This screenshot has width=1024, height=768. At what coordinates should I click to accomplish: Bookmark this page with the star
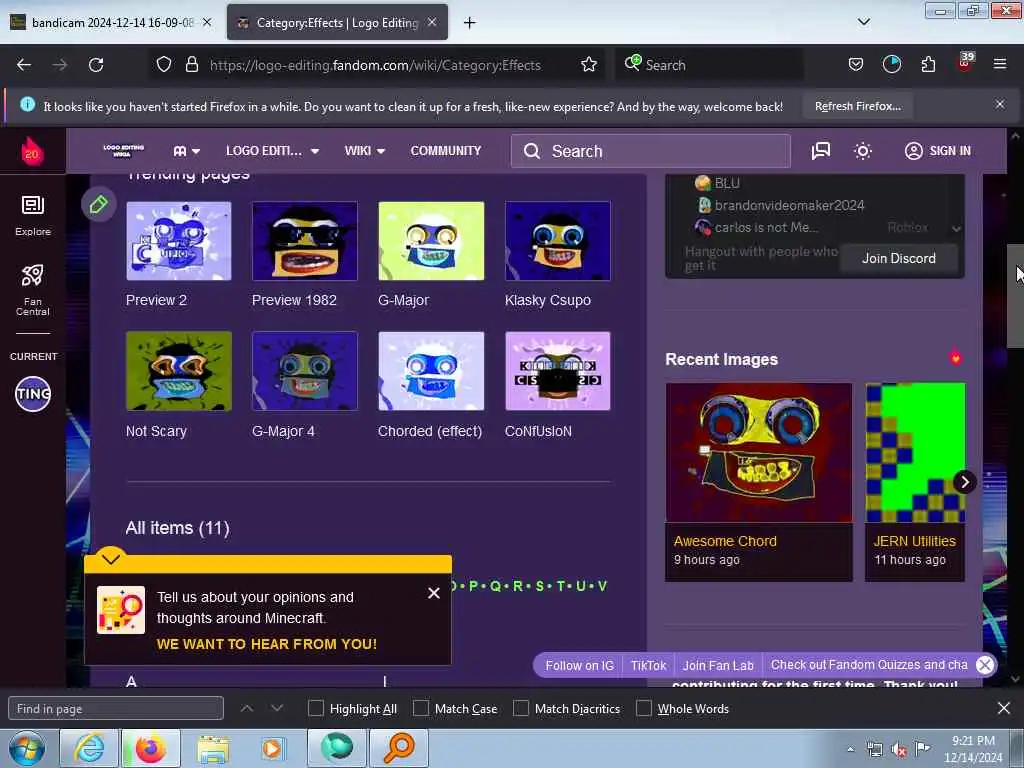(x=588, y=65)
